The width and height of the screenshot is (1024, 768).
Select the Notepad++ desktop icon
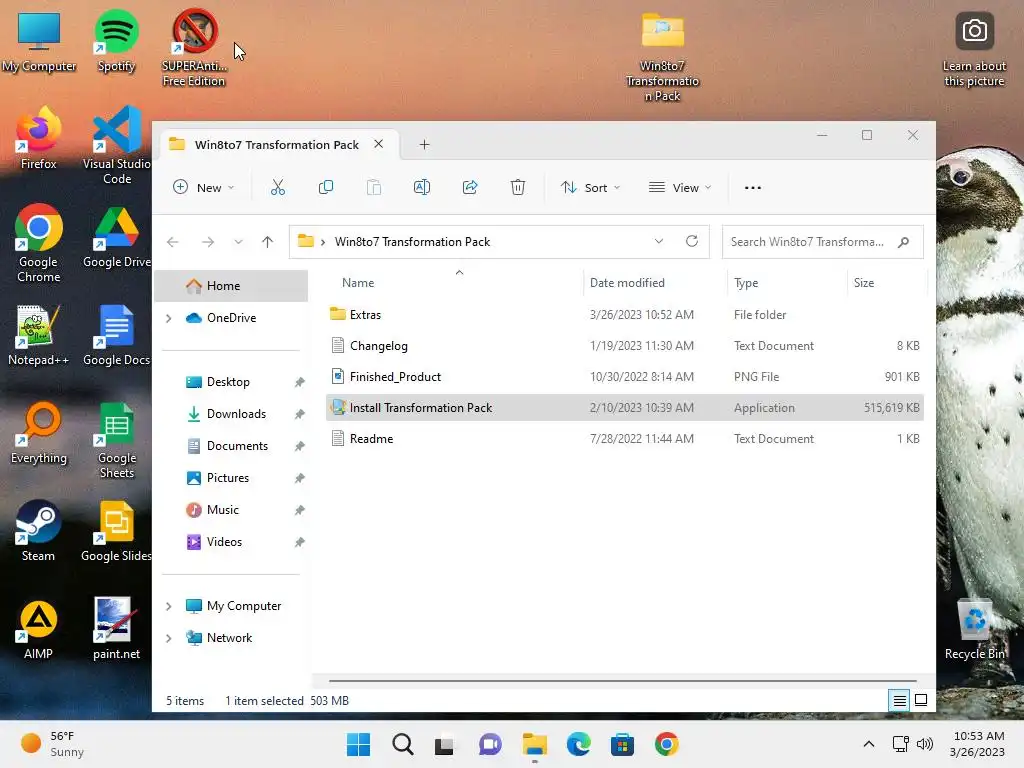pos(39,335)
